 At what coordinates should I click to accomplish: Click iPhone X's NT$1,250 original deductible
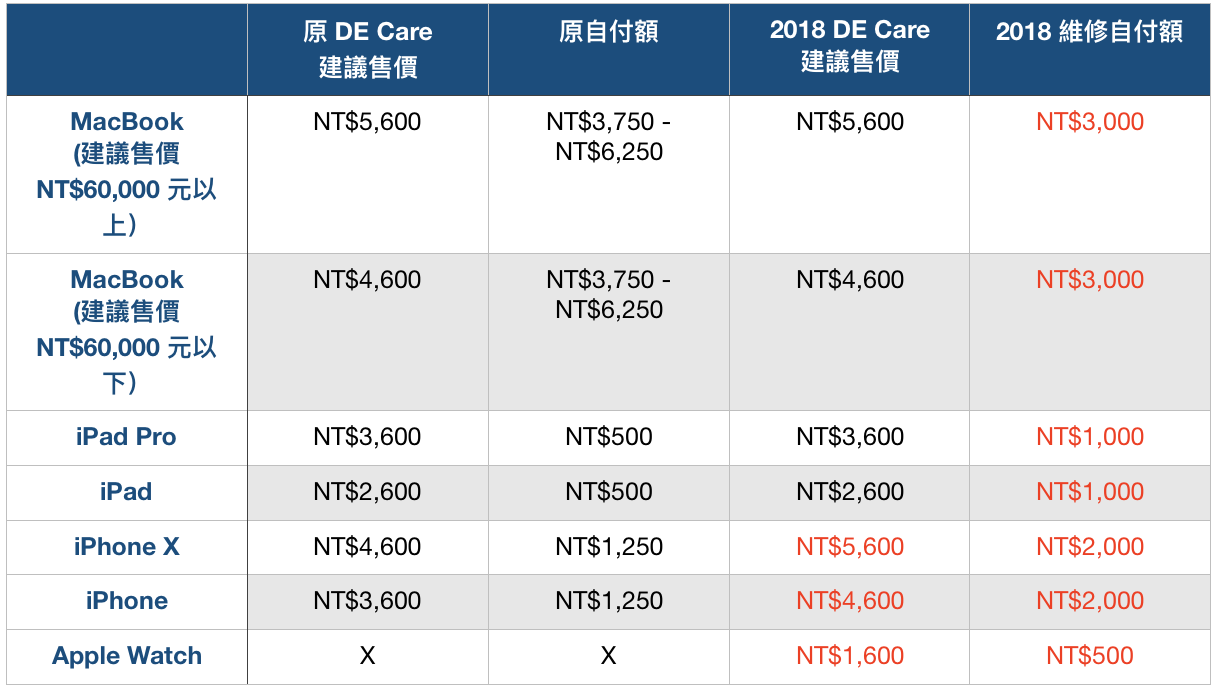coord(609,547)
